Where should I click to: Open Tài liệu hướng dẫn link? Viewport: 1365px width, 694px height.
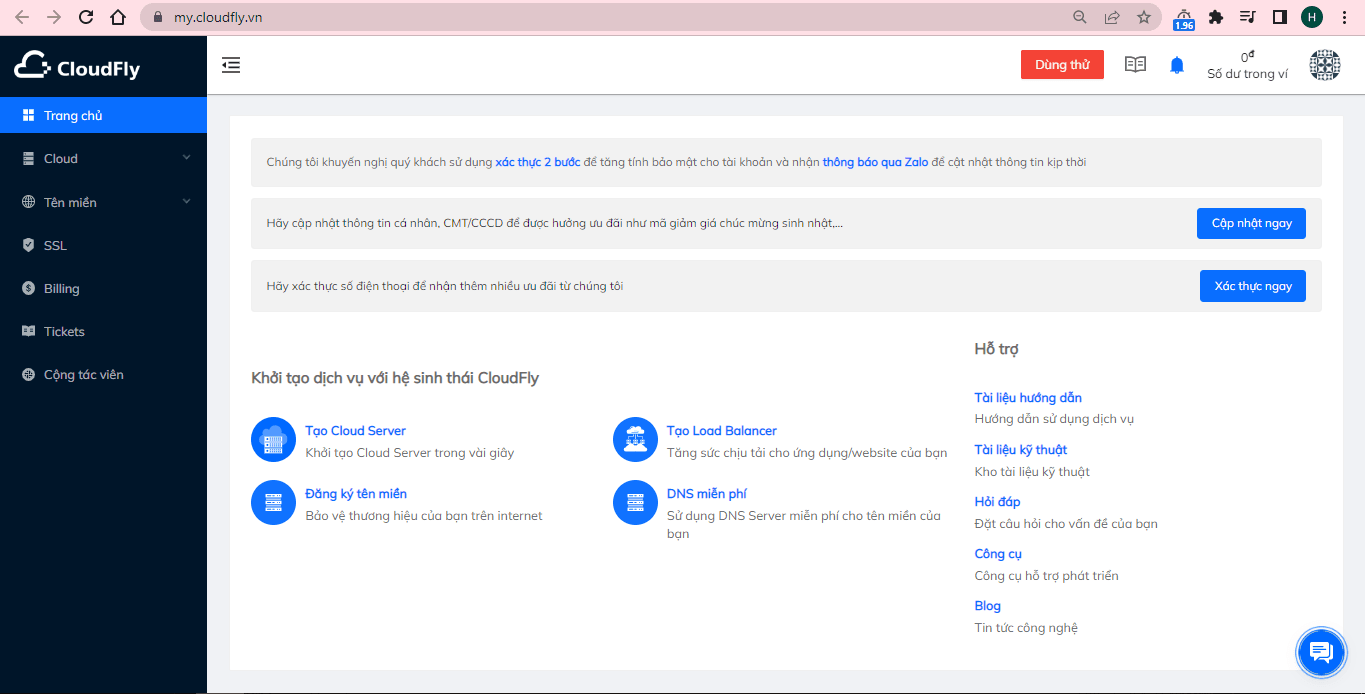tap(1028, 398)
